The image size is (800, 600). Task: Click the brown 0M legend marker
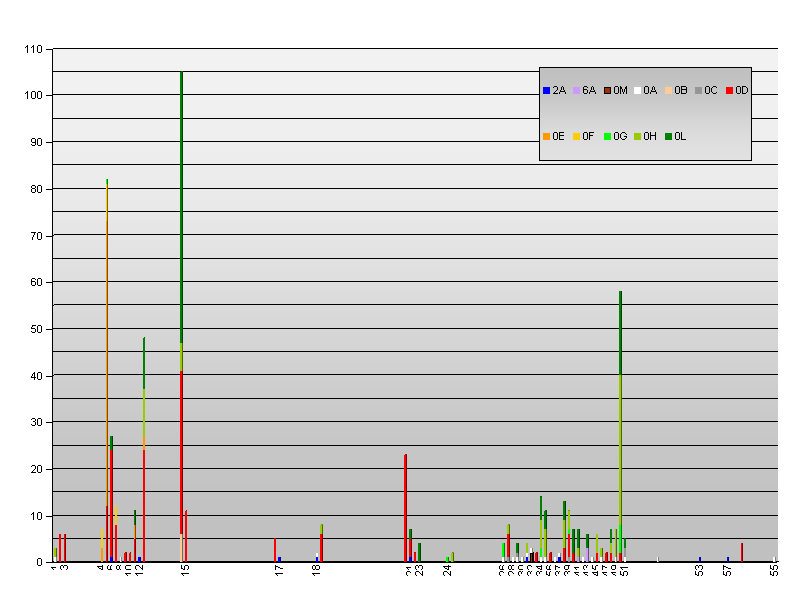pyautogui.click(x=607, y=91)
